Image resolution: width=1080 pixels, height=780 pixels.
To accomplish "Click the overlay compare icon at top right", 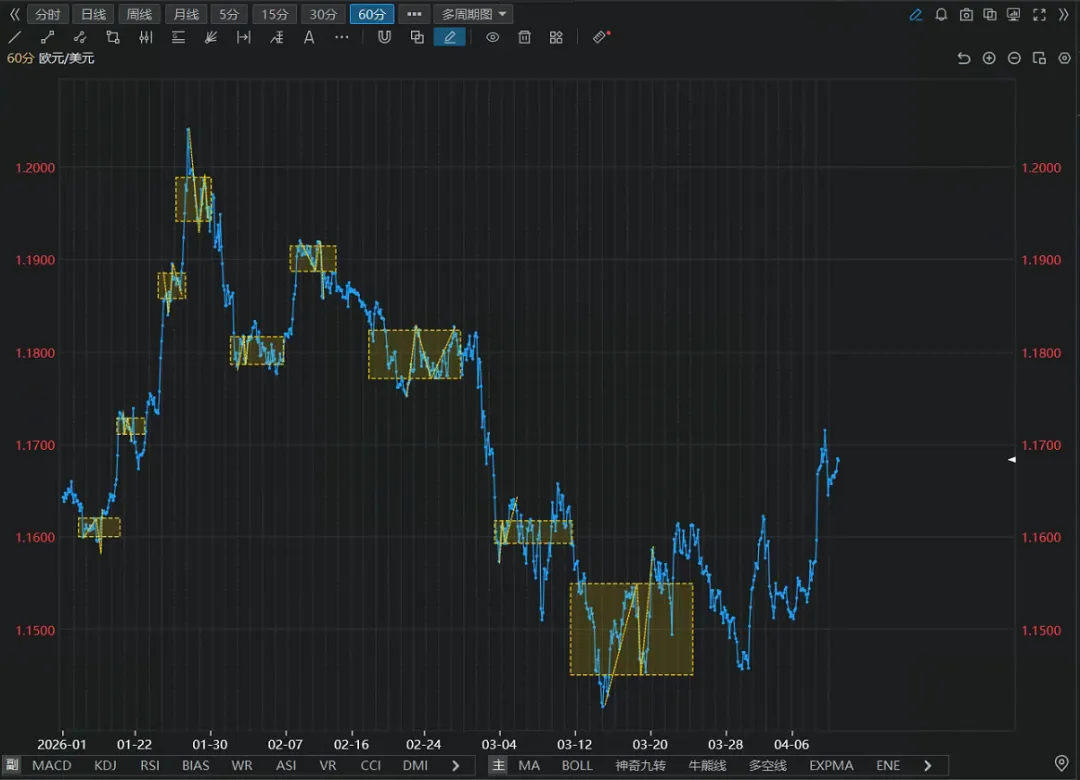I will (x=990, y=14).
